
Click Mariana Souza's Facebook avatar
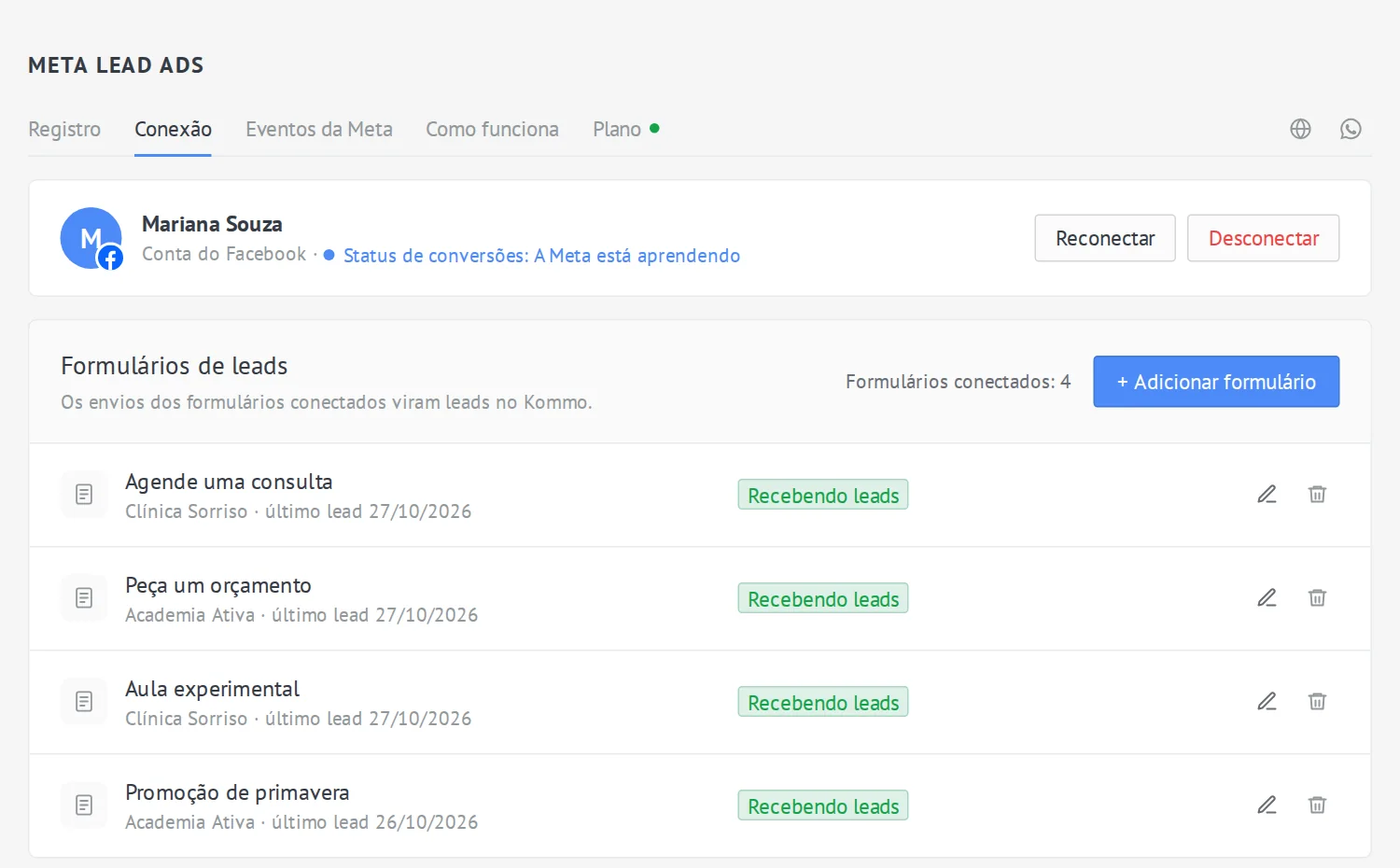click(x=91, y=238)
